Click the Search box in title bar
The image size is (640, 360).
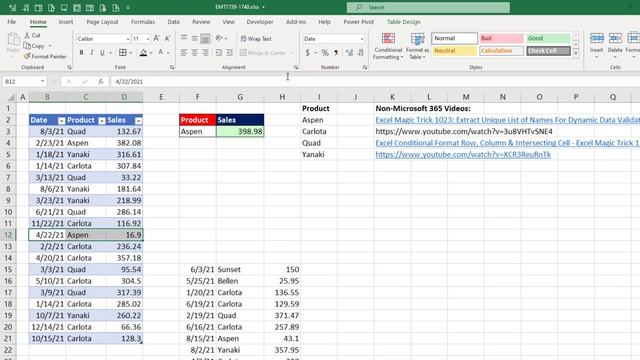click(x=428, y=7)
